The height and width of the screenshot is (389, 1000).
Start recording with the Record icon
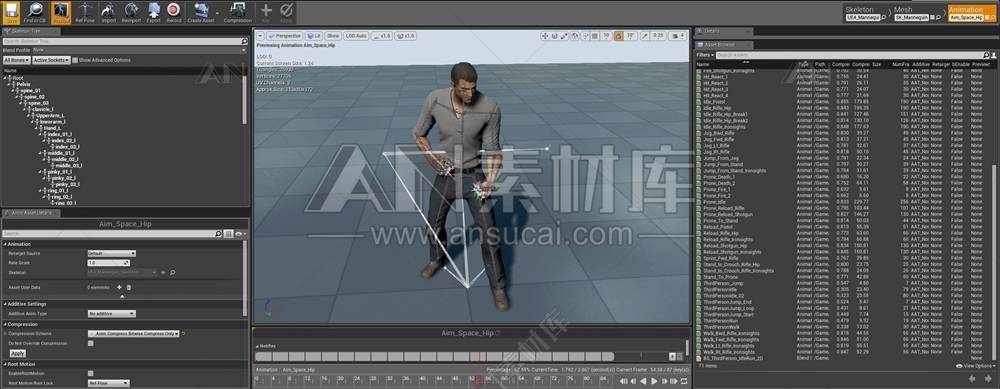173,12
